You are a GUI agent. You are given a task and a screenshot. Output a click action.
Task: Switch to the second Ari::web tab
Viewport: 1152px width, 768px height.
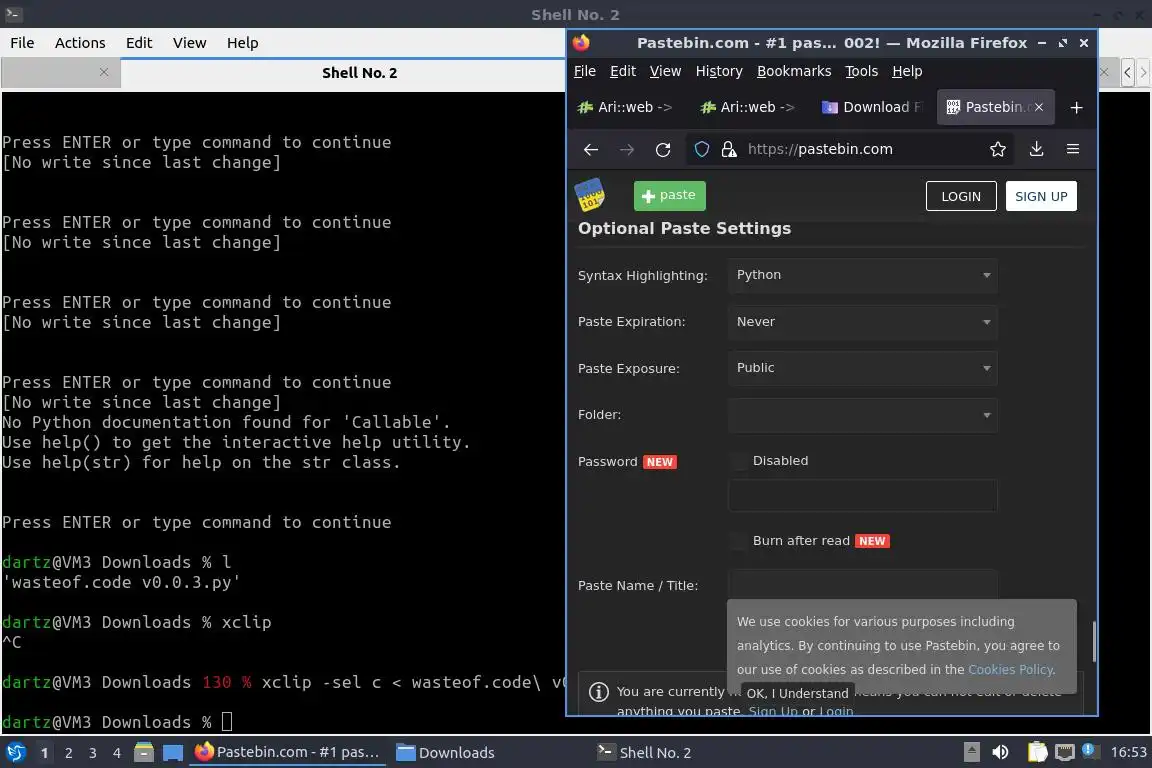pyautogui.click(x=749, y=107)
